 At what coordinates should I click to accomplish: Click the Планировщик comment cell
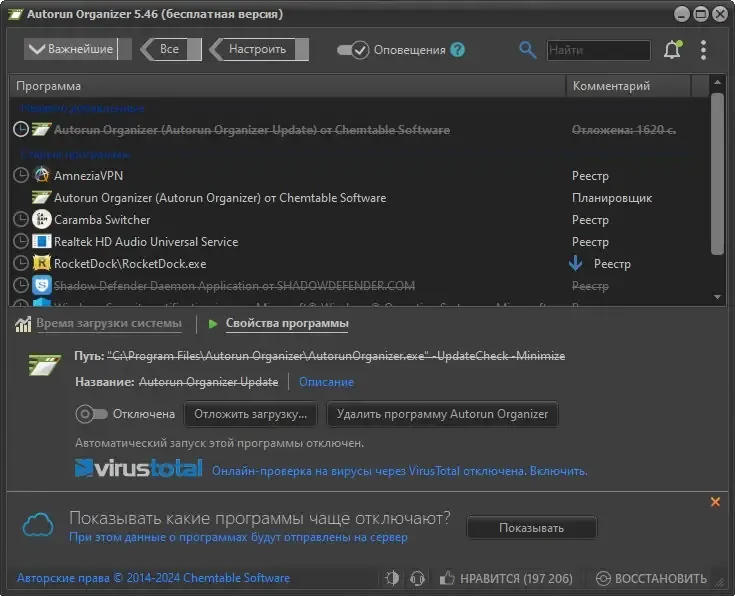[x=612, y=198]
